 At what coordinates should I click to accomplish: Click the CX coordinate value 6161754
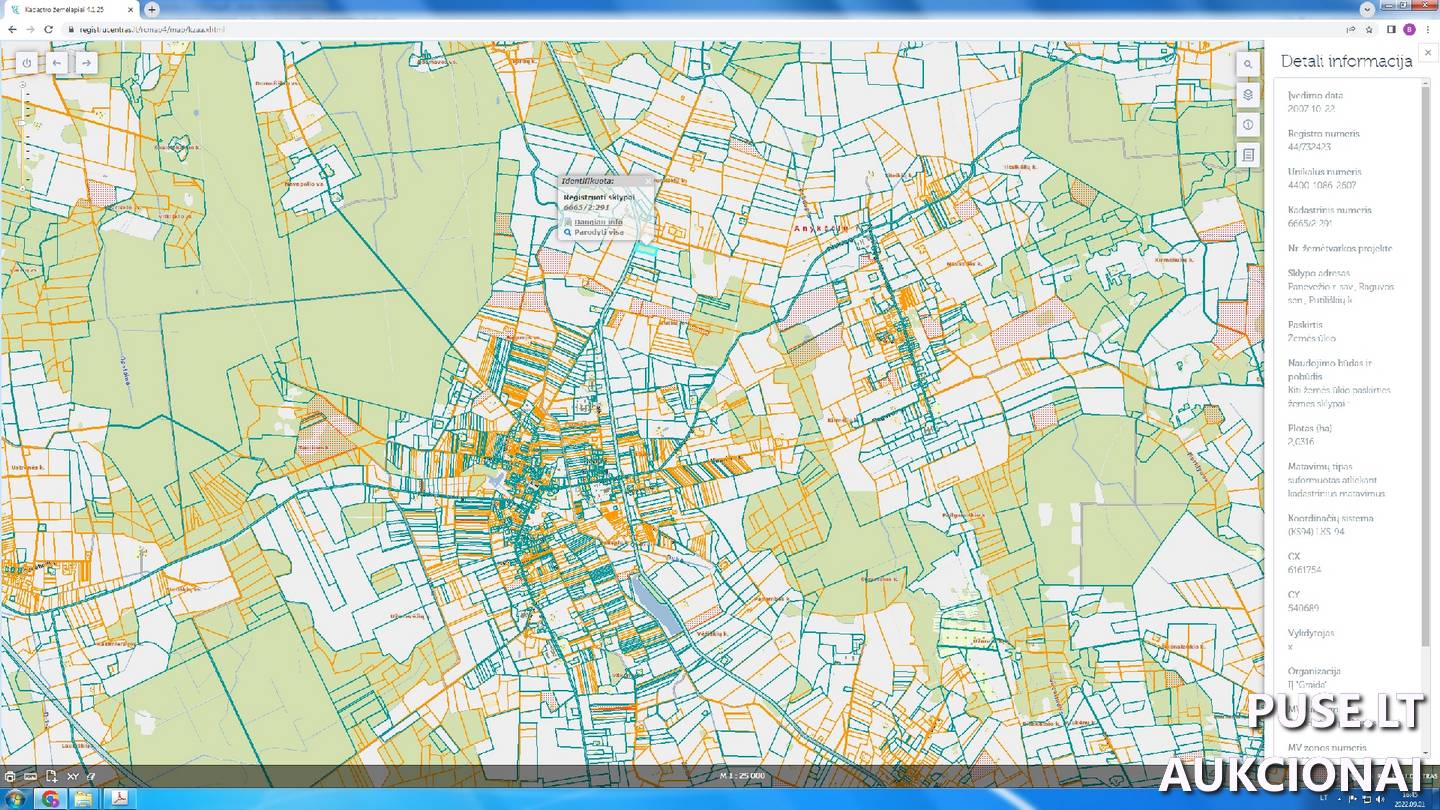coord(1305,569)
